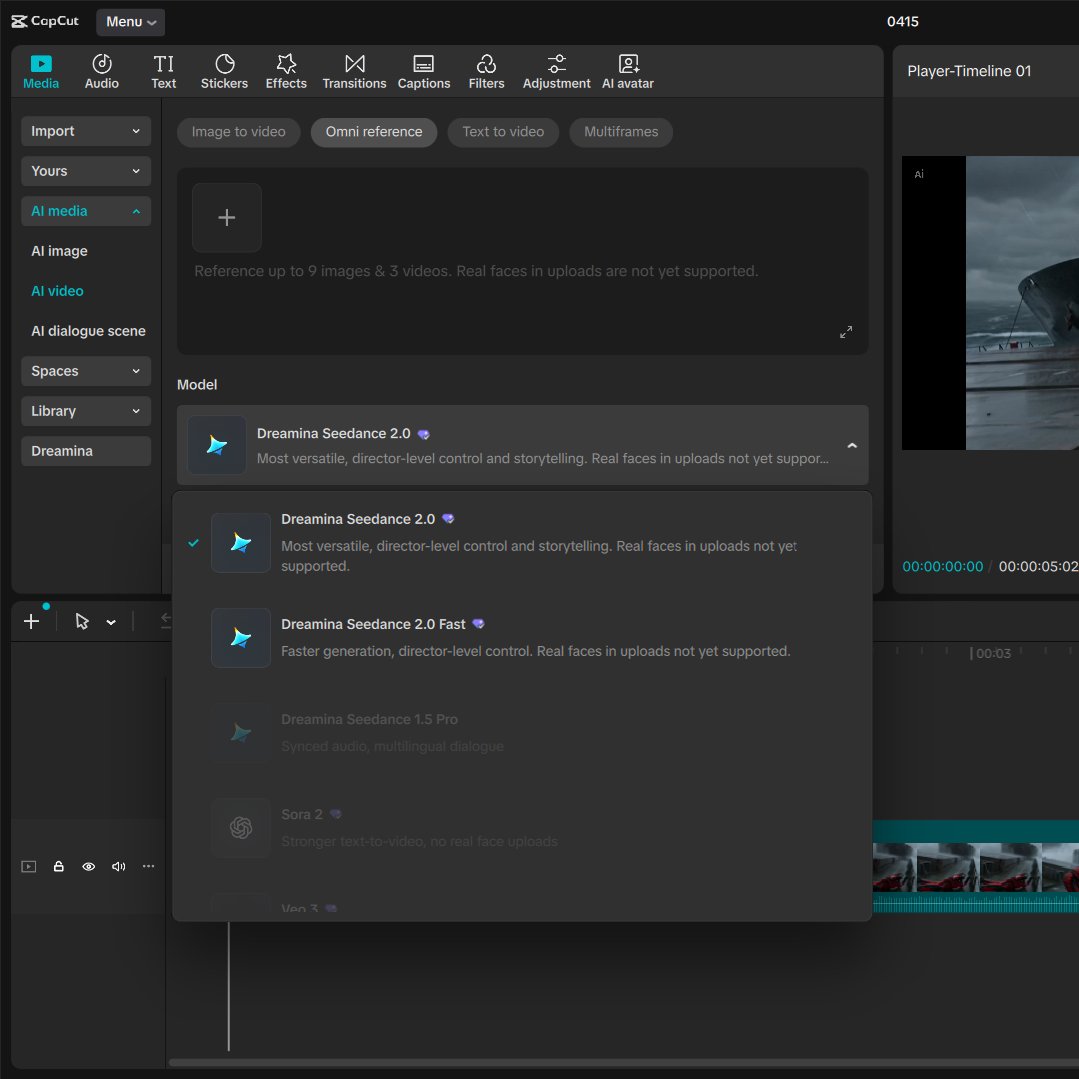
Task: Open the Filters panel
Action: (487, 72)
